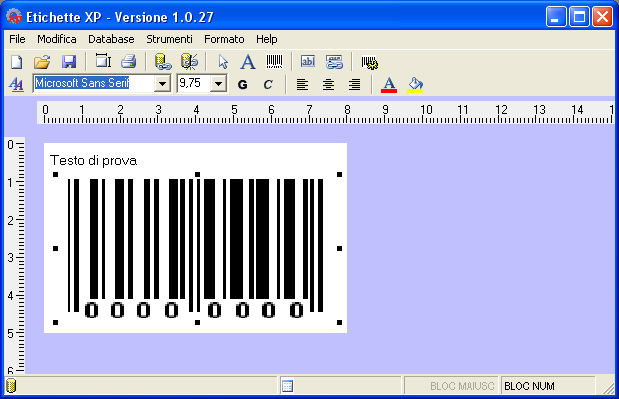Save the current label
This screenshot has height=399, width=619.
click(x=69, y=62)
